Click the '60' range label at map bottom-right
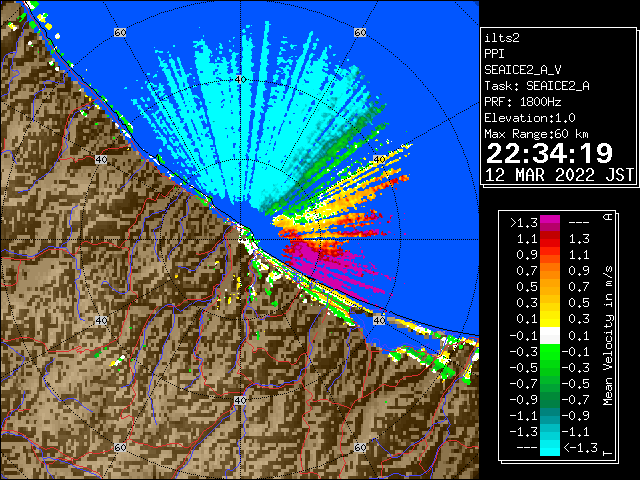The image size is (640, 480). pos(360,447)
